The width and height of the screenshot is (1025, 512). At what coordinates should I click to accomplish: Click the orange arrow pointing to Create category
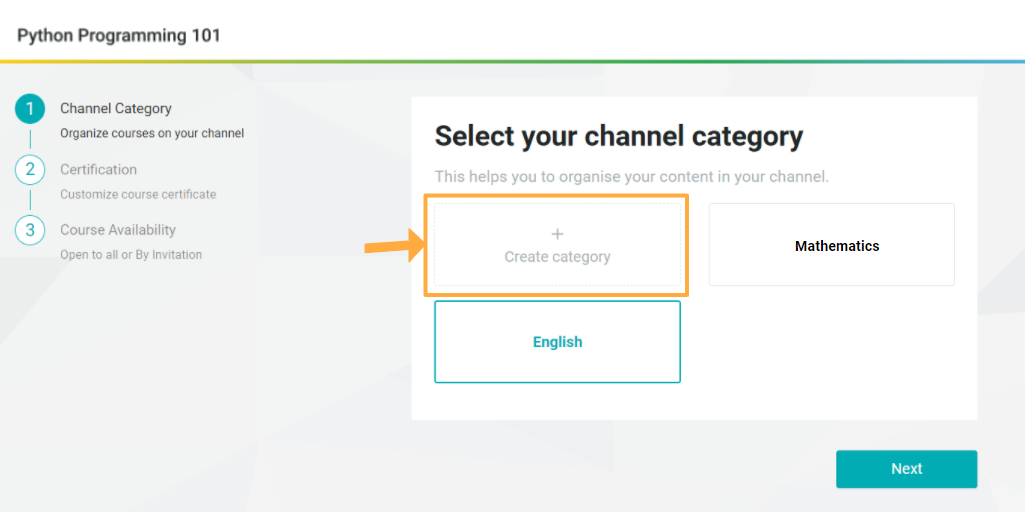click(395, 245)
